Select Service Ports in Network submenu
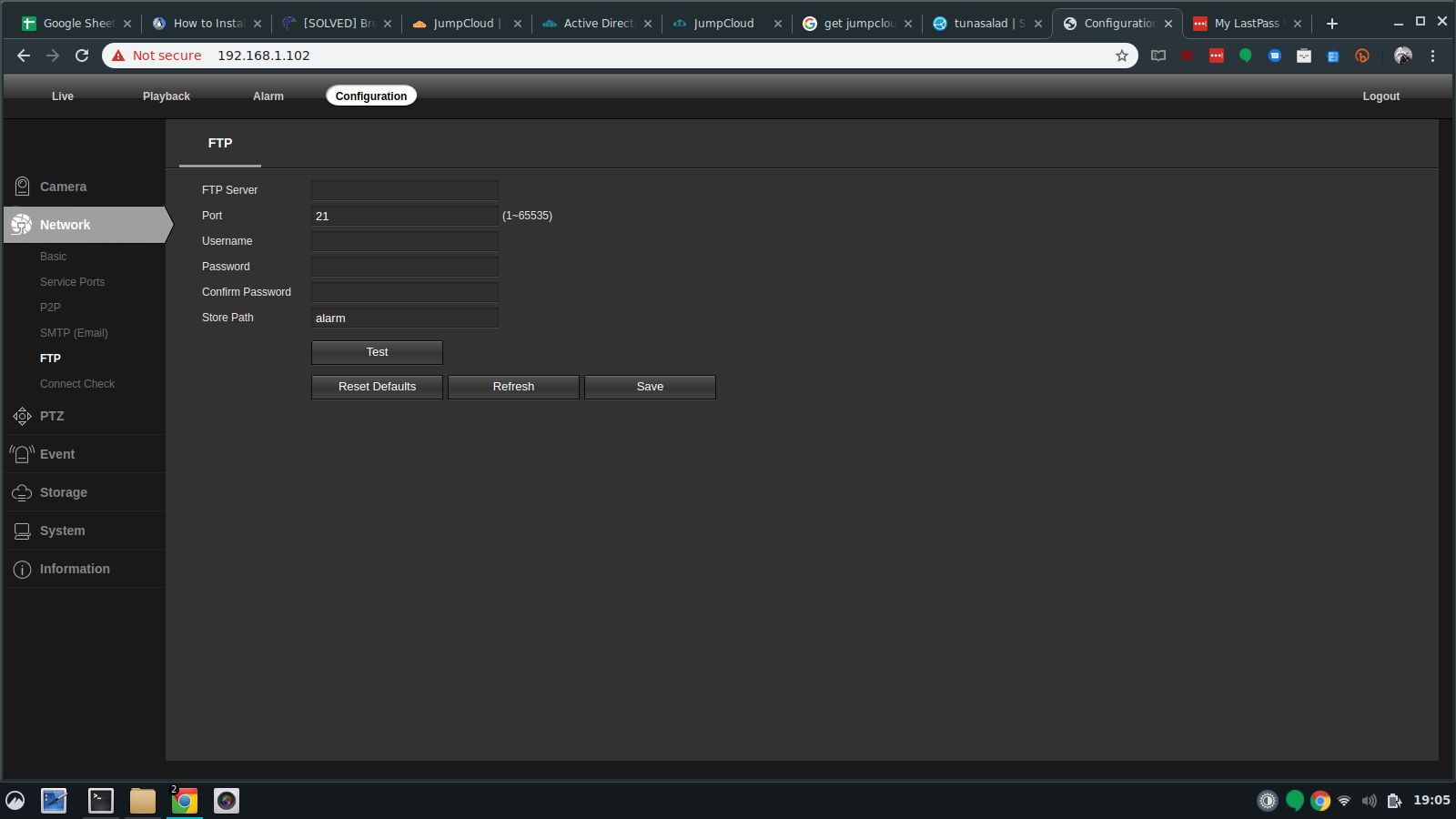Viewport: 1456px width, 819px height. [72, 282]
